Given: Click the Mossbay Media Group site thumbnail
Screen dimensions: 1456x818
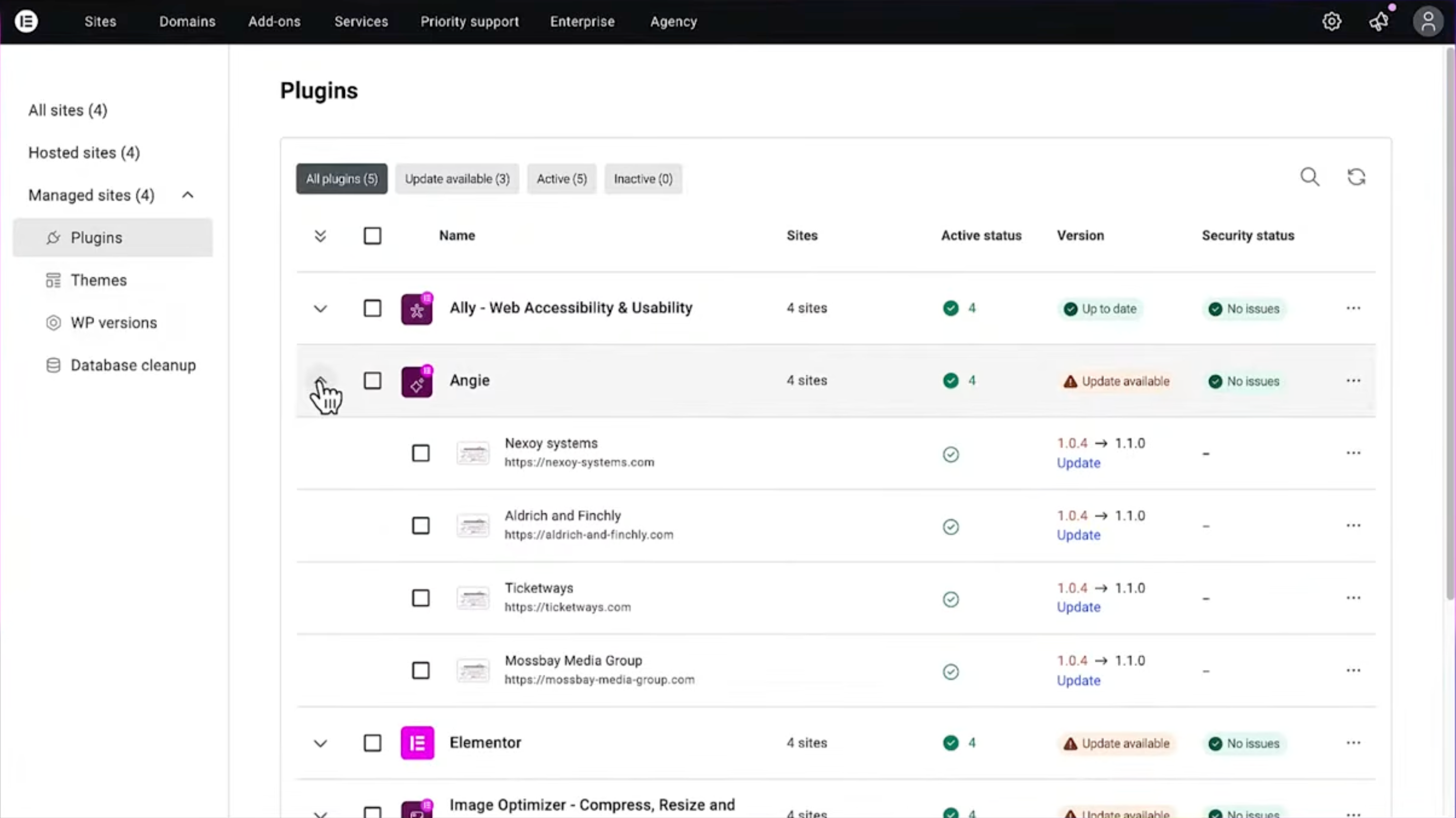Looking at the screenshot, I should [x=473, y=671].
